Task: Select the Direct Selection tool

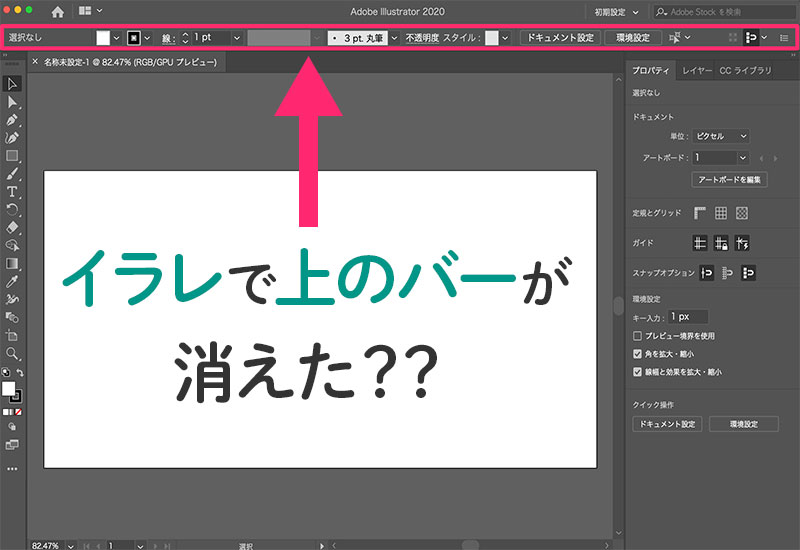Action: point(12,102)
